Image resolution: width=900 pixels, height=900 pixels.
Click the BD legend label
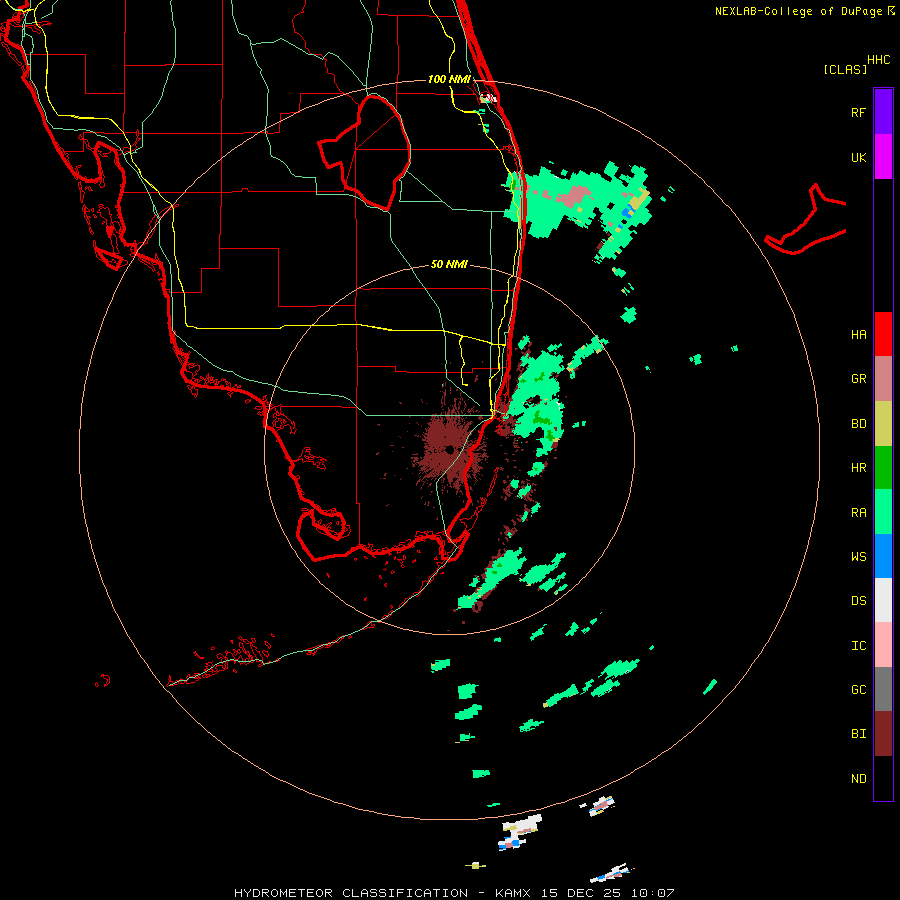click(x=858, y=424)
